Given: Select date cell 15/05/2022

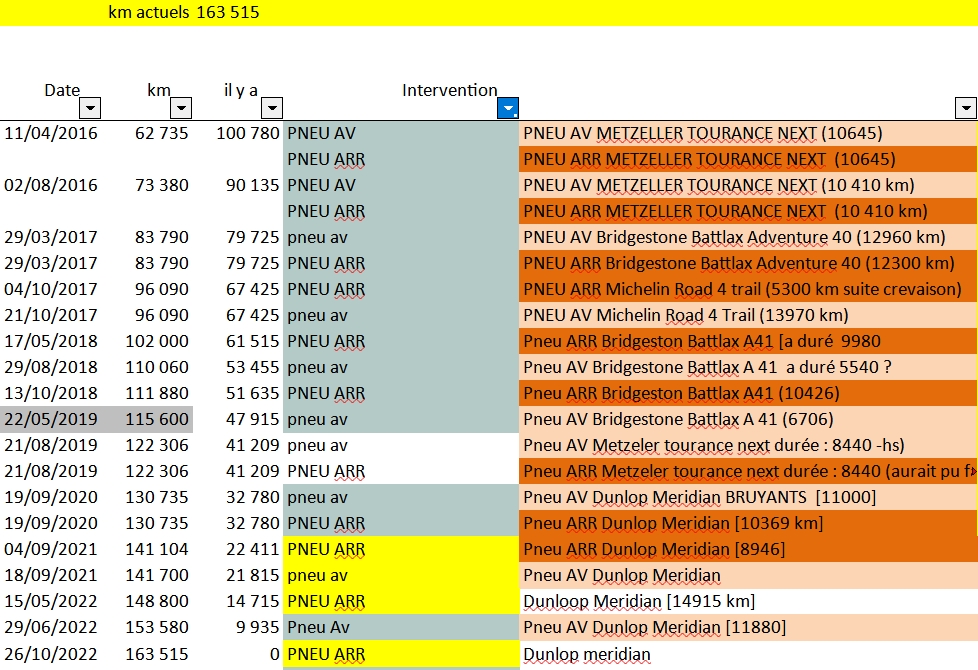Looking at the screenshot, I should coord(51,601).
